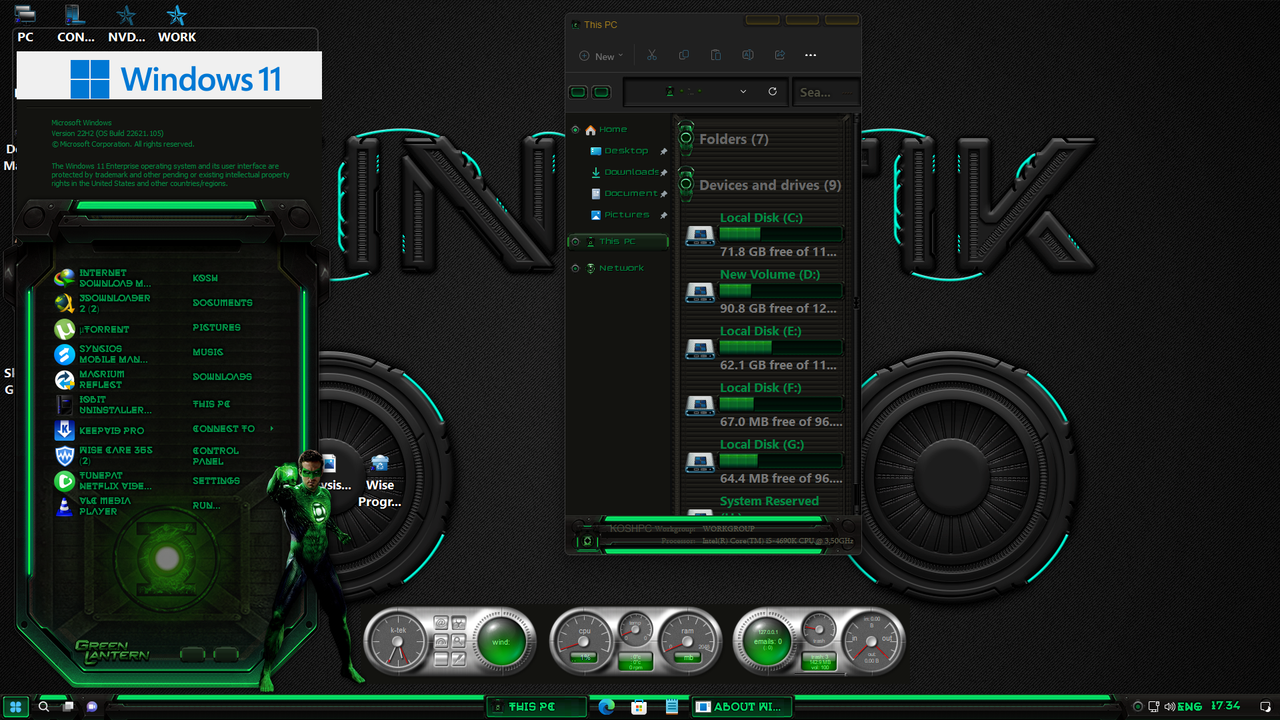Launch Syncios Mobile Manager app
Image resolution: width=1280 pixels, height=720 pixels.
(102, 354)
